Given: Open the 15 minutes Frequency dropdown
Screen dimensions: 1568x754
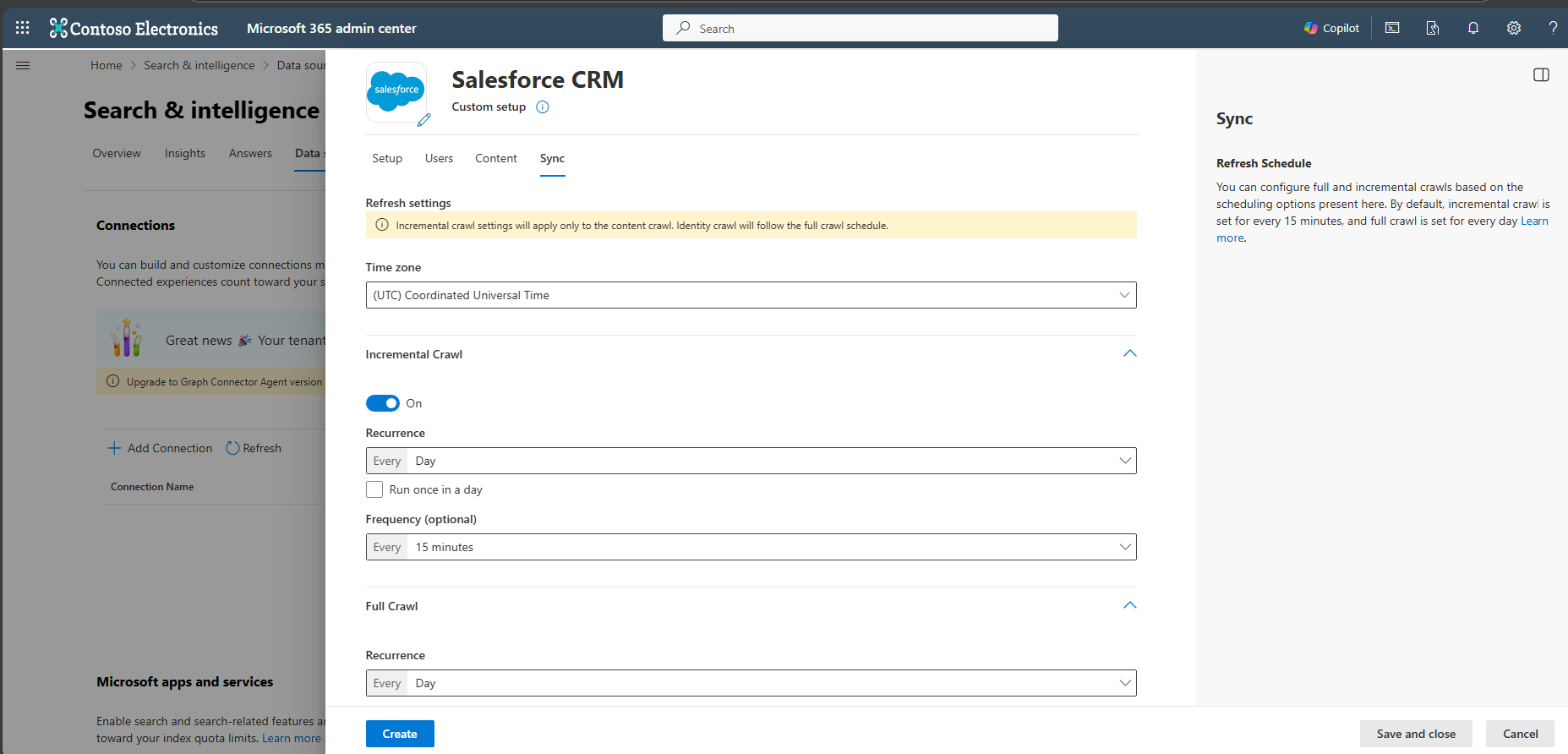Looking at the screenshot, I should [x=751, y=547].
